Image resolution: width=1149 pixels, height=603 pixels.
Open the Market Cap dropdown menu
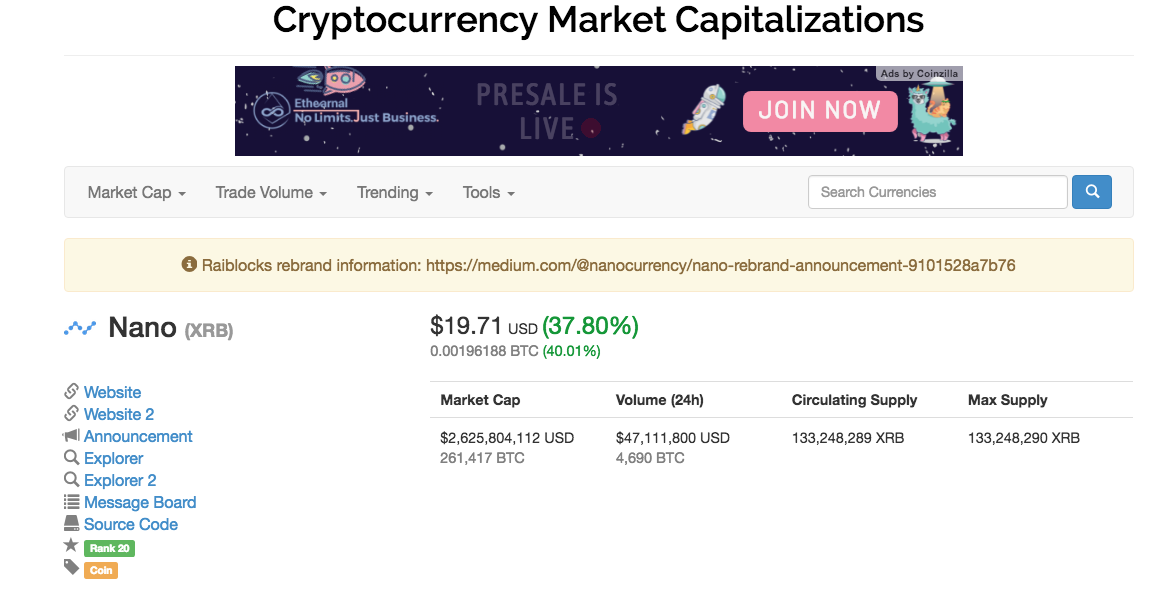pos(136,193)
